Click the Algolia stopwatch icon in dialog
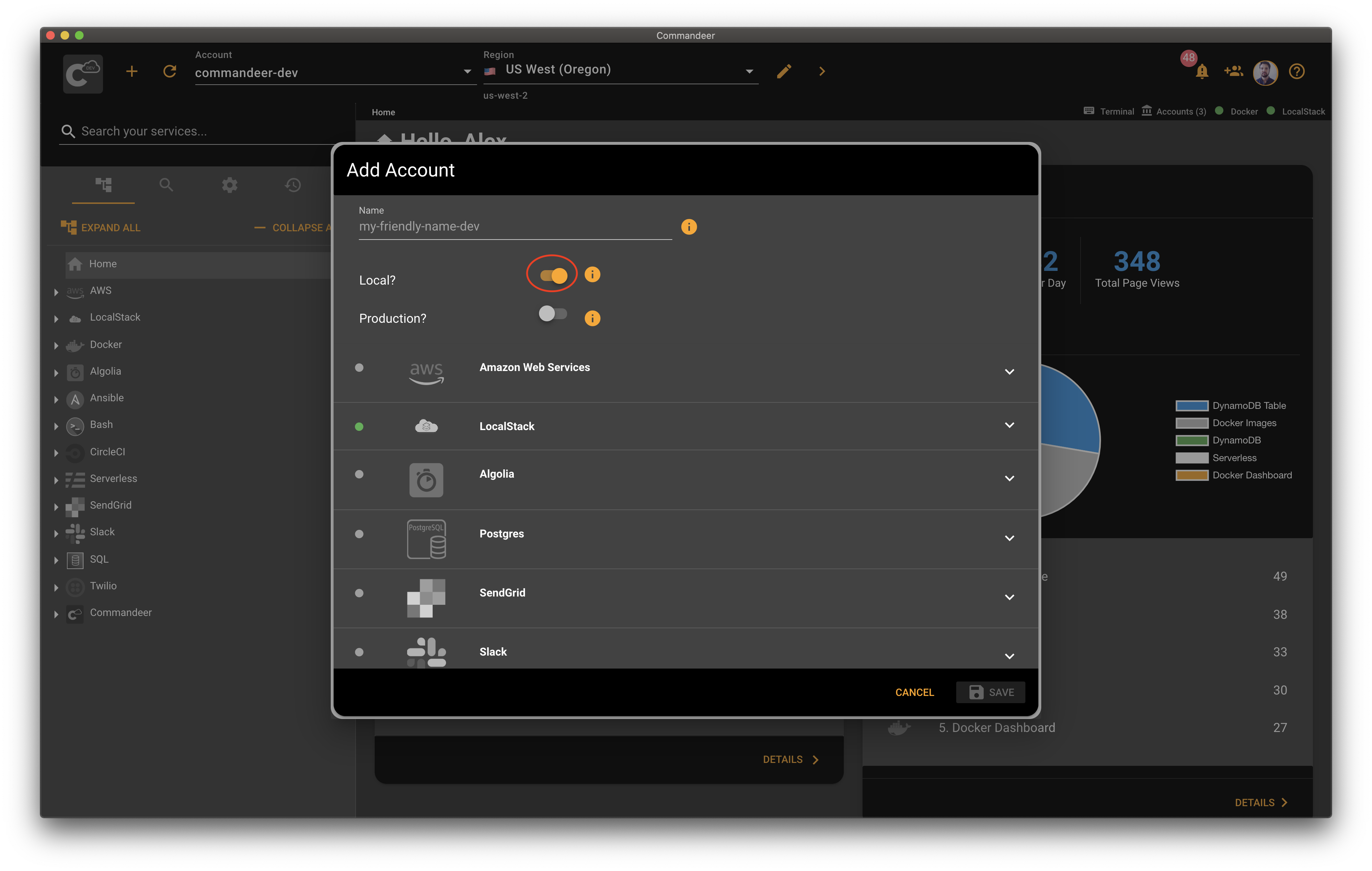 click(426, 480)
